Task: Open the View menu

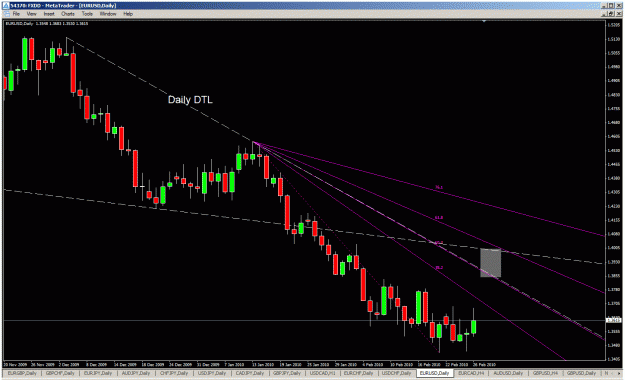Action: click(x=31, y=14)
